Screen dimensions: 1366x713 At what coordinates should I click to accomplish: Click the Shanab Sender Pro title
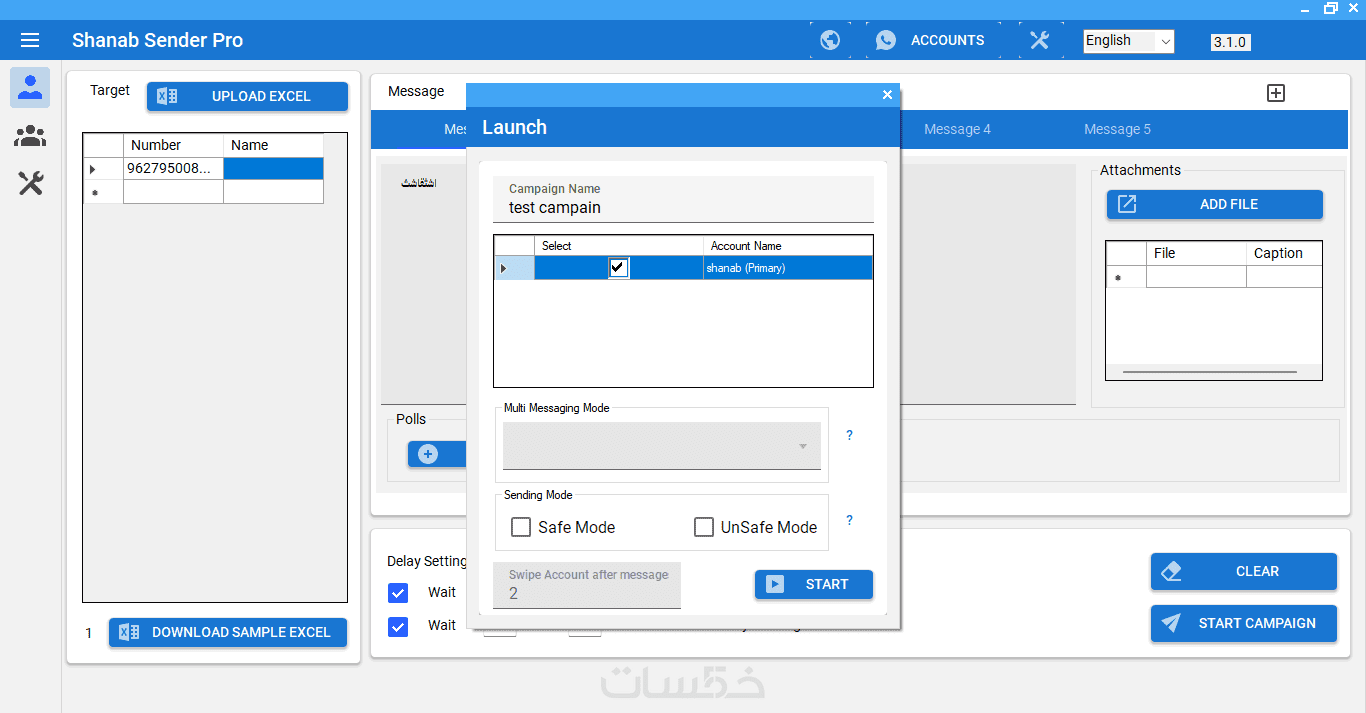pyautogui.click(x=157, y=40)
